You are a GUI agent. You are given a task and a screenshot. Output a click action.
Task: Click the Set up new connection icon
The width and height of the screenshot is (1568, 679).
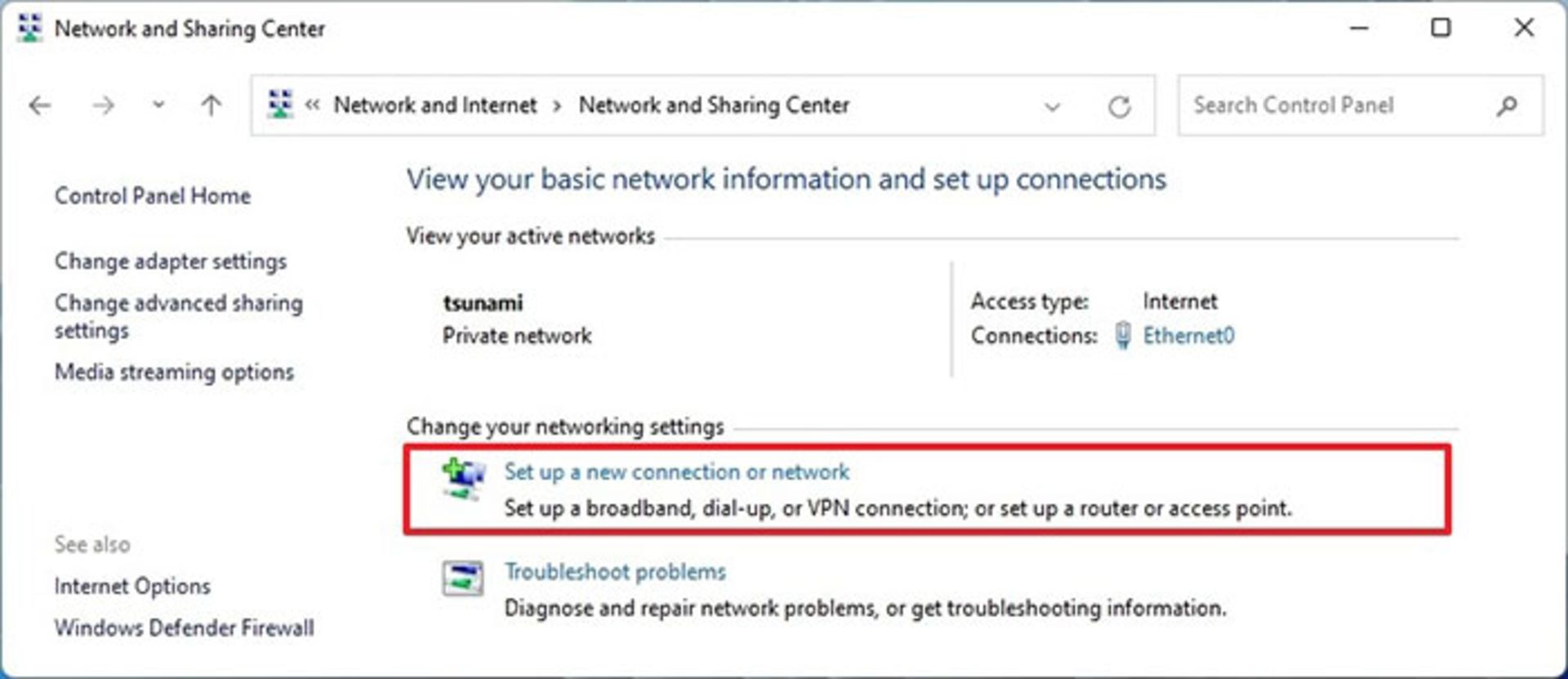coord(463,479)
